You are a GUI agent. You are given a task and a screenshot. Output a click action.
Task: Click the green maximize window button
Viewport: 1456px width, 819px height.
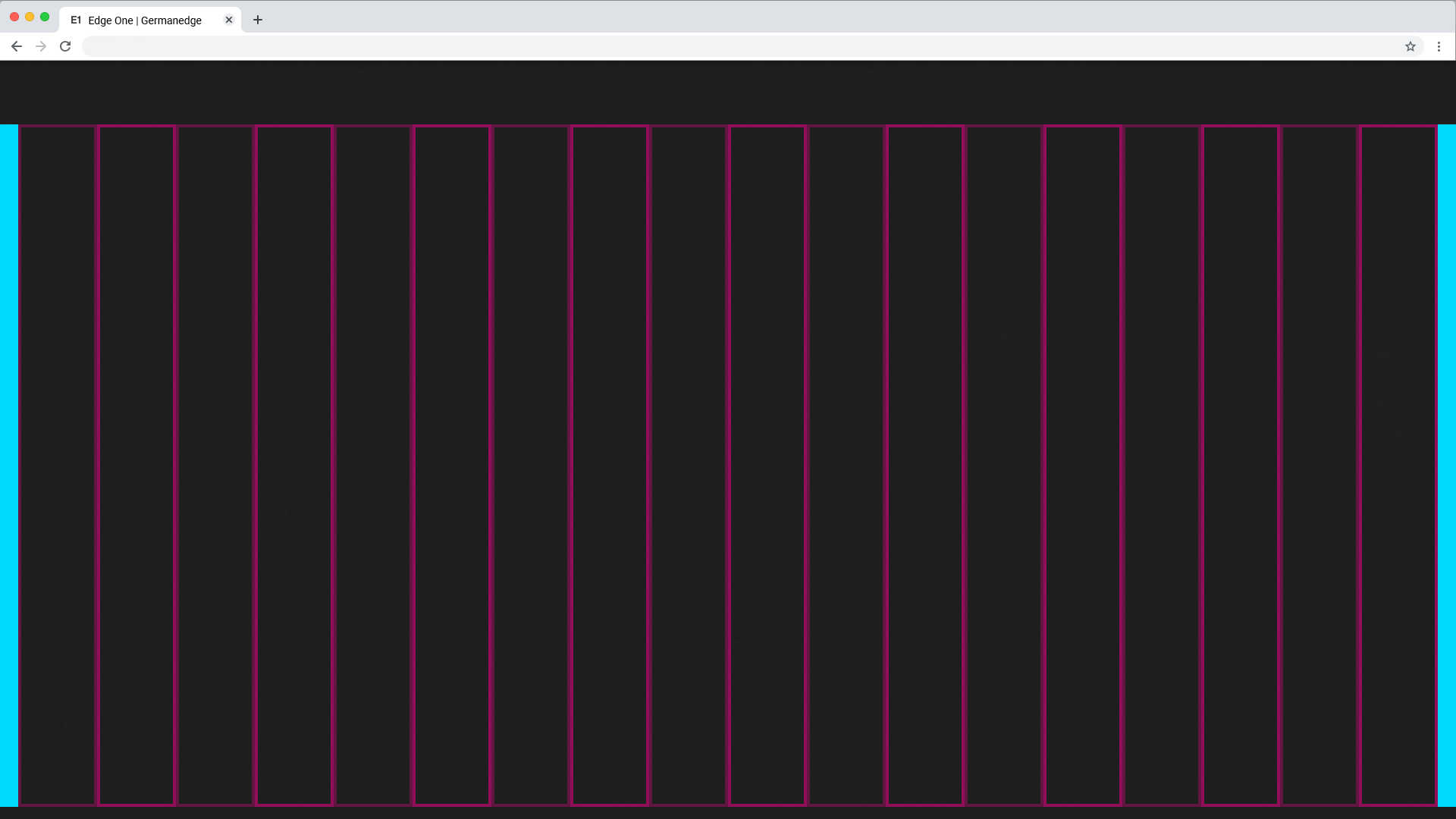point(45,17)
